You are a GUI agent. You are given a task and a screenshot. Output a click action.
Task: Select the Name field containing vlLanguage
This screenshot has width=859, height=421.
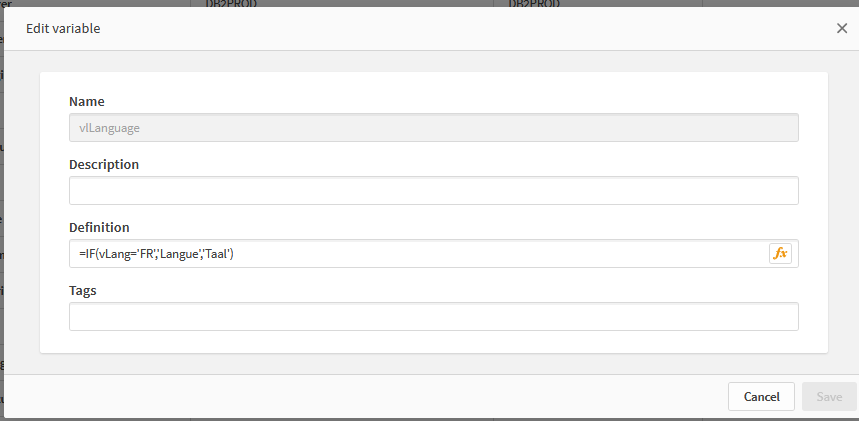(433, 127)
